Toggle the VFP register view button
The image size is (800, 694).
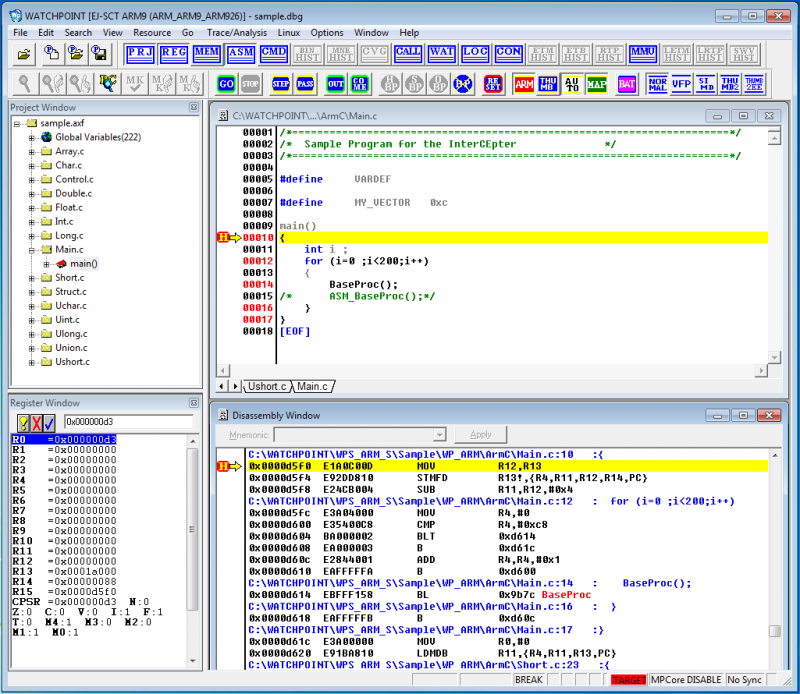tap(682, 84)
